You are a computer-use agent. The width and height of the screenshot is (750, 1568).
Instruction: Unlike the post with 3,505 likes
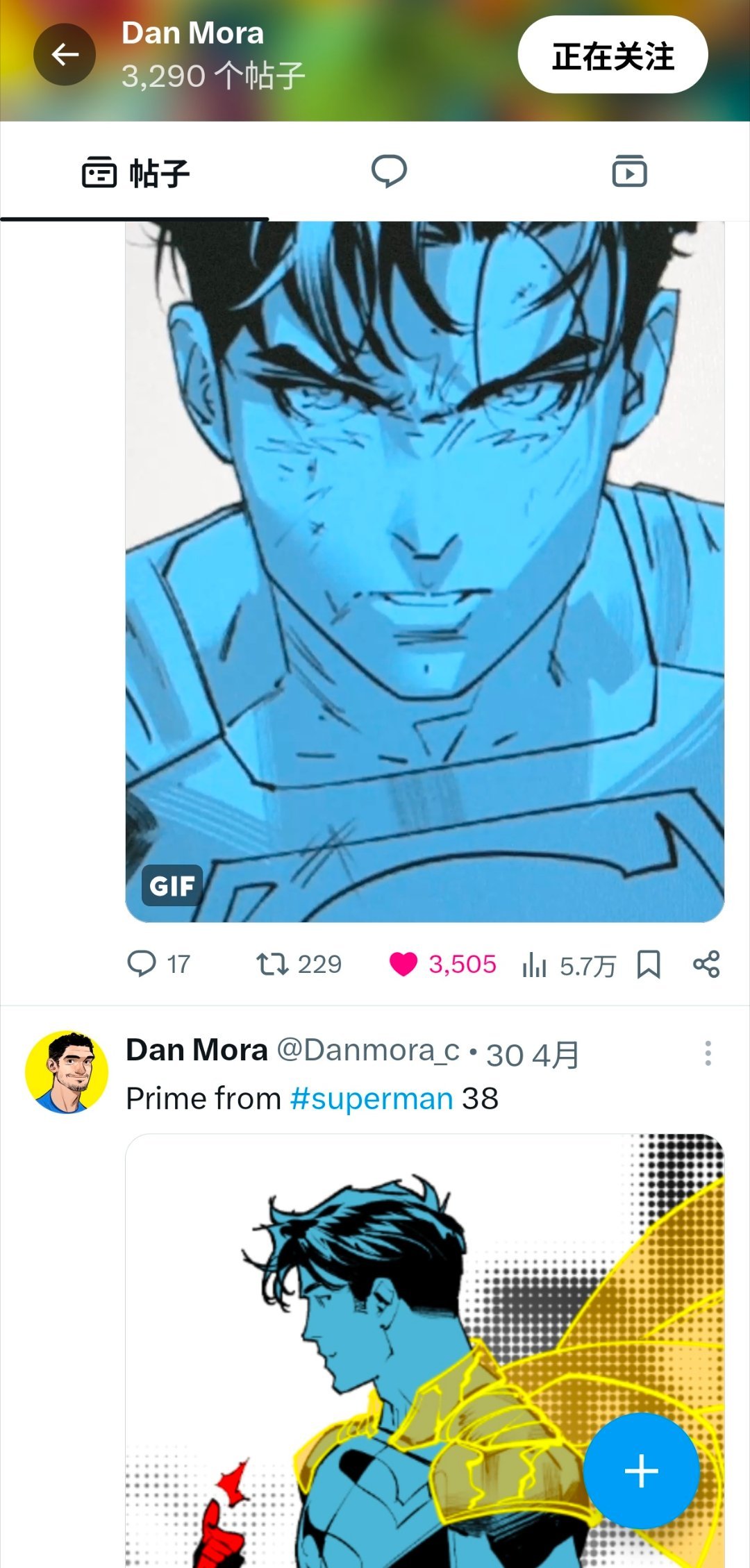pos(443,964)
